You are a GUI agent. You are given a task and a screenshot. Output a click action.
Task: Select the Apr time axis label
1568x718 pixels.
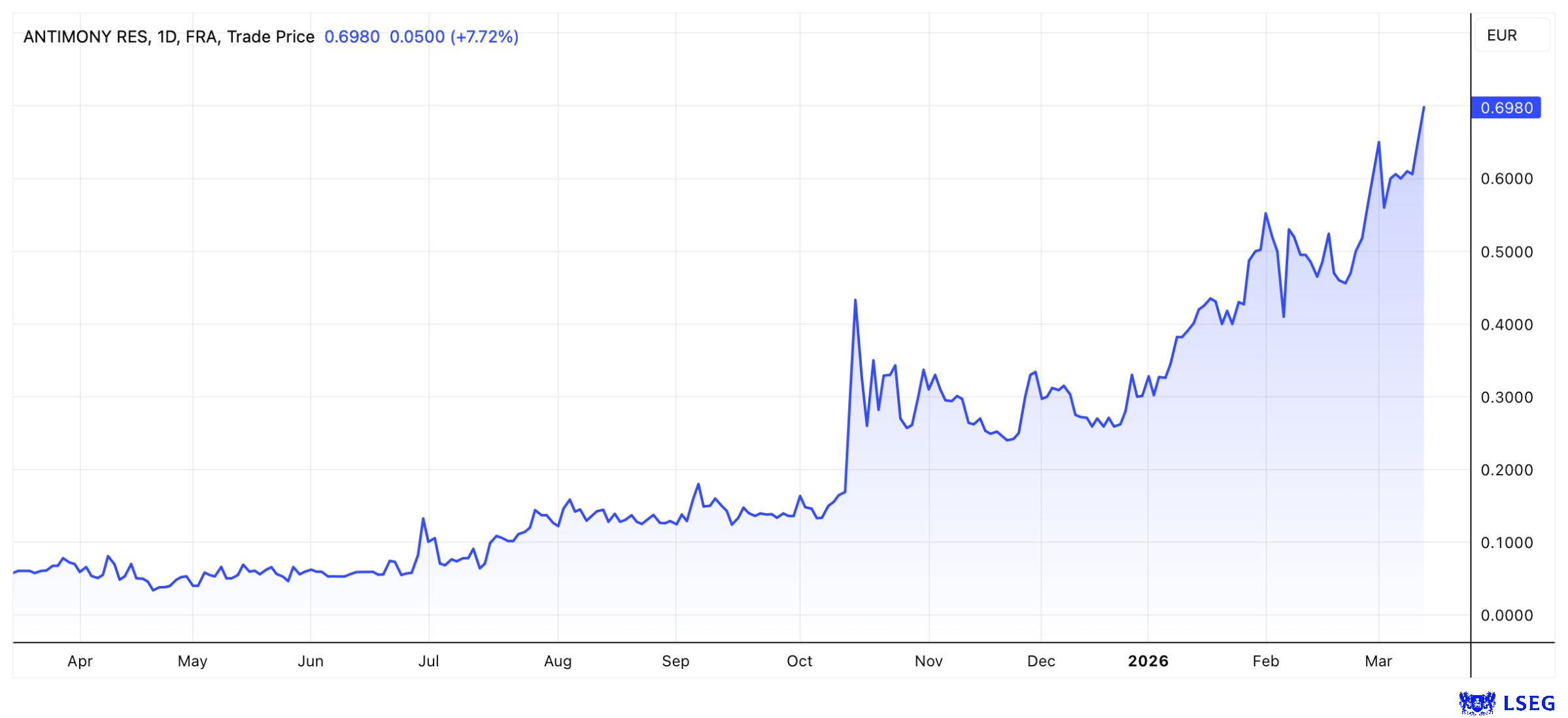(x=80, y=661)
